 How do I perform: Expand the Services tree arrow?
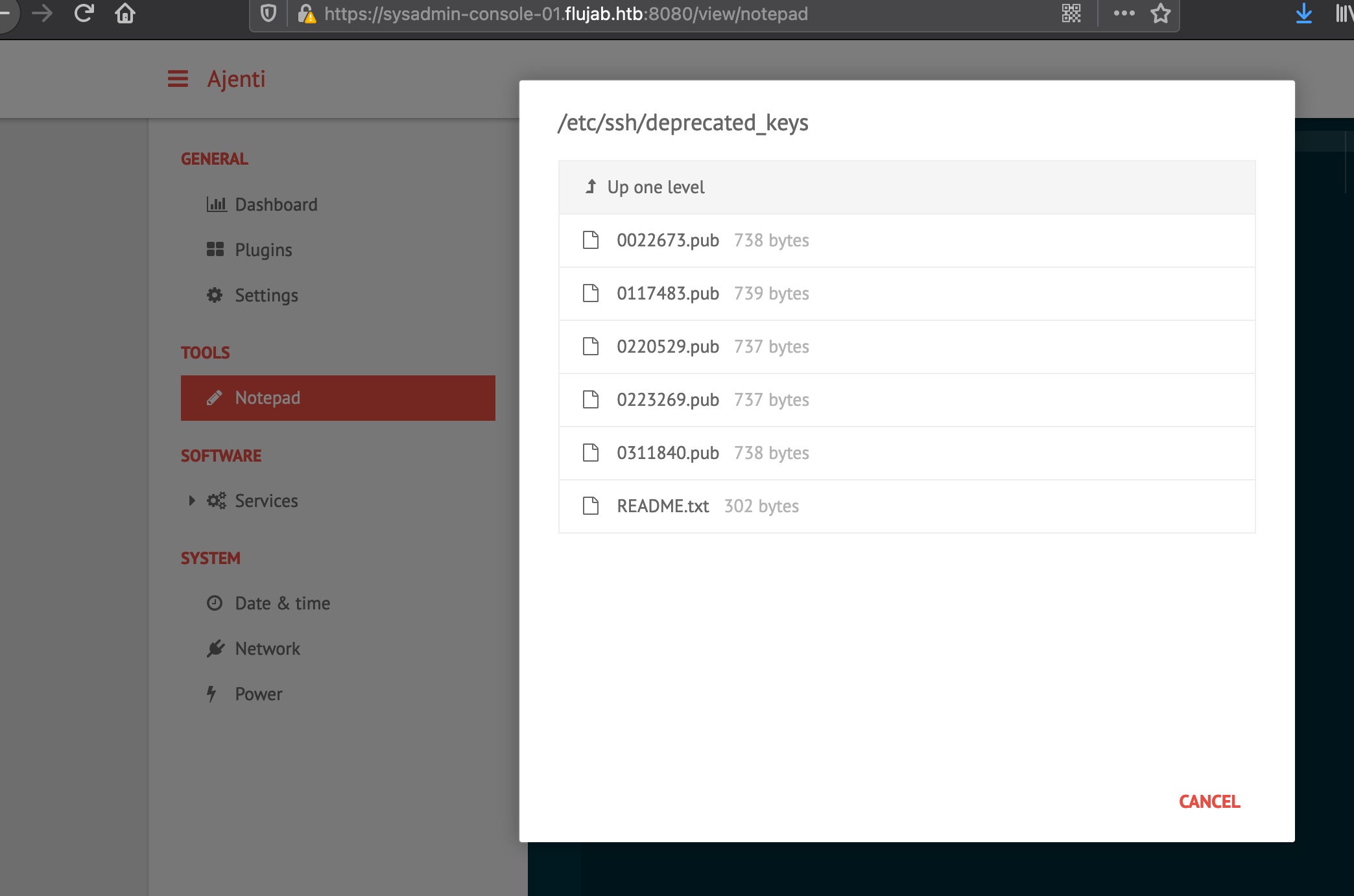click(191, 501)
